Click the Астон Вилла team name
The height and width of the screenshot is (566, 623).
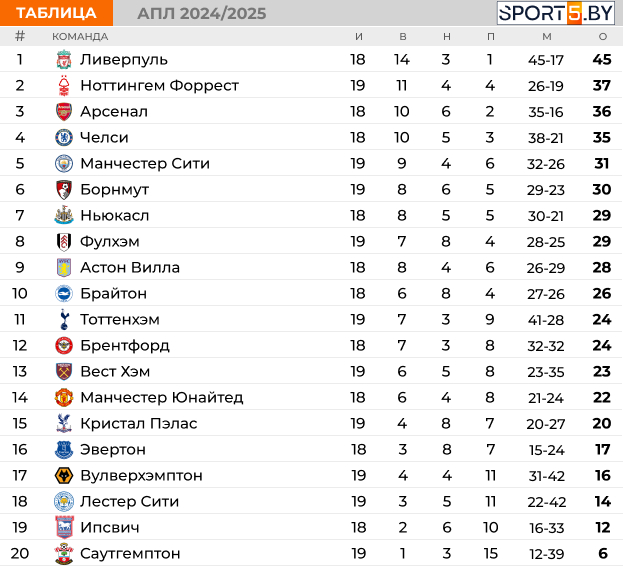click(130, 267)
